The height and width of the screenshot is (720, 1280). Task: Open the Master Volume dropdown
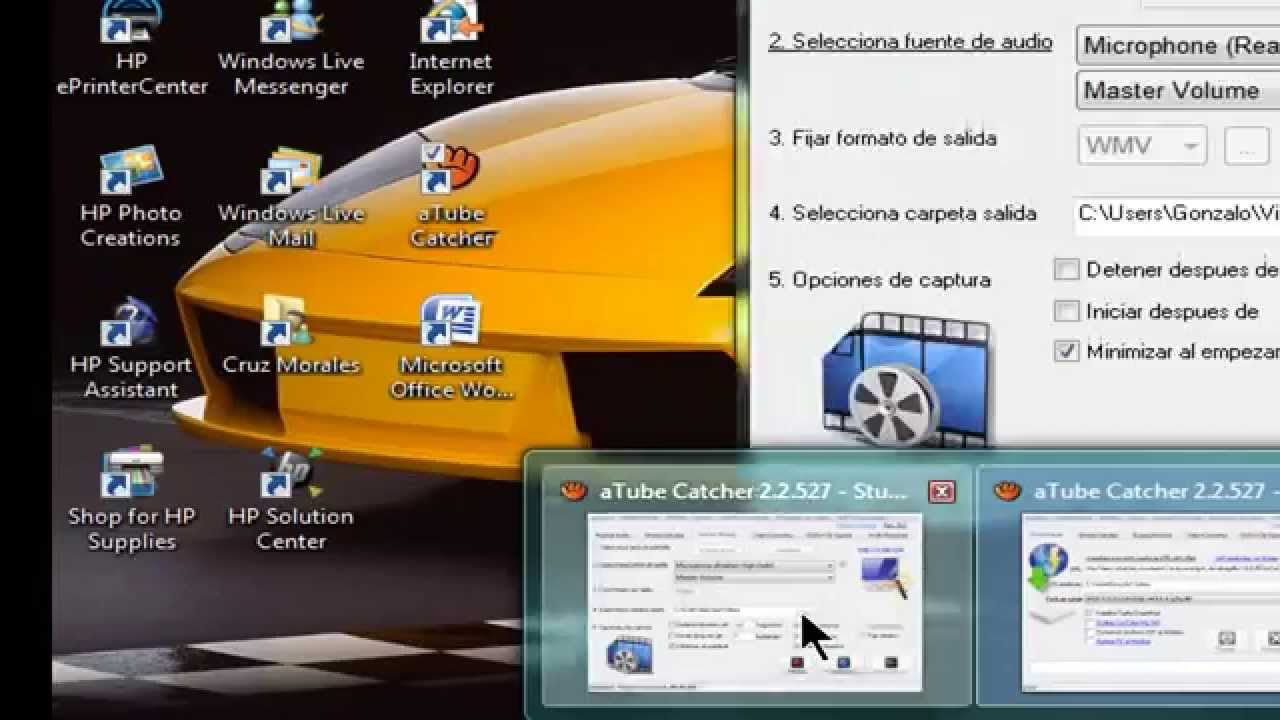1178,90
